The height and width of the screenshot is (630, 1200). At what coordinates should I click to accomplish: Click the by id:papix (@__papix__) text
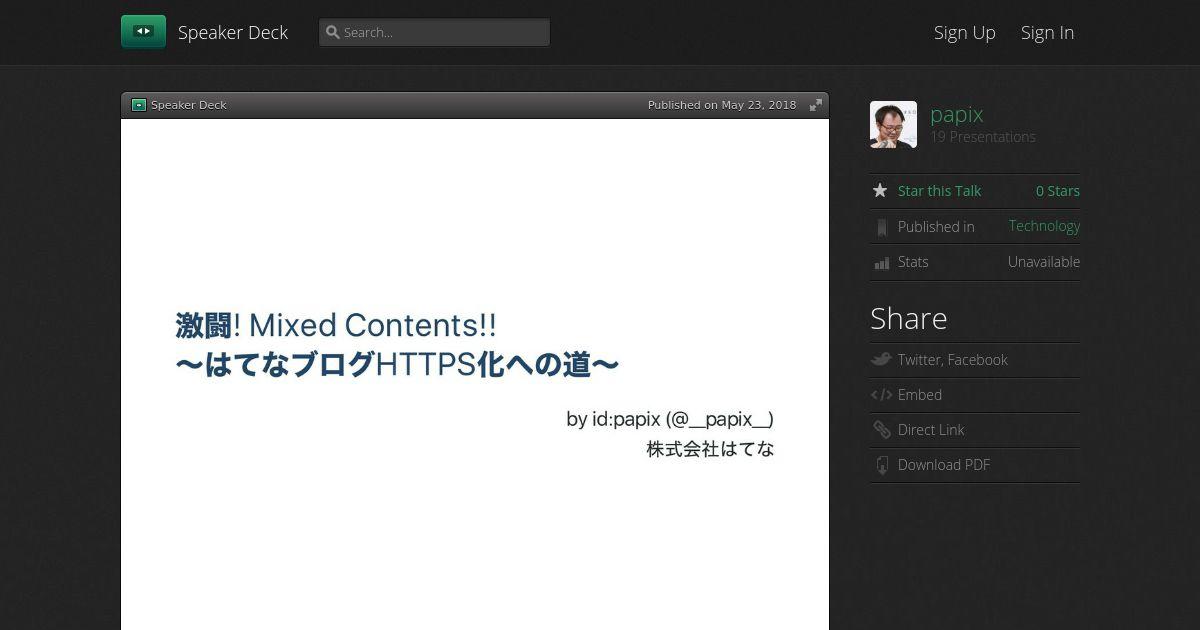point(670,419)
